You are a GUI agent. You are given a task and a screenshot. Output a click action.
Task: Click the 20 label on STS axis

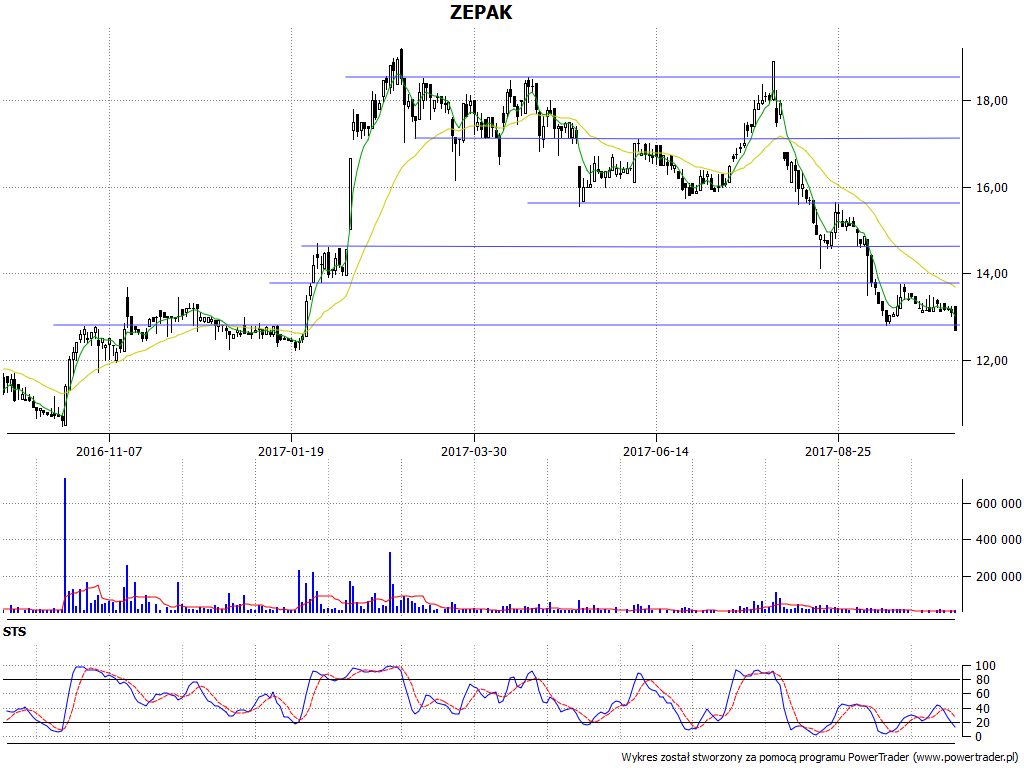click(983, 723)
